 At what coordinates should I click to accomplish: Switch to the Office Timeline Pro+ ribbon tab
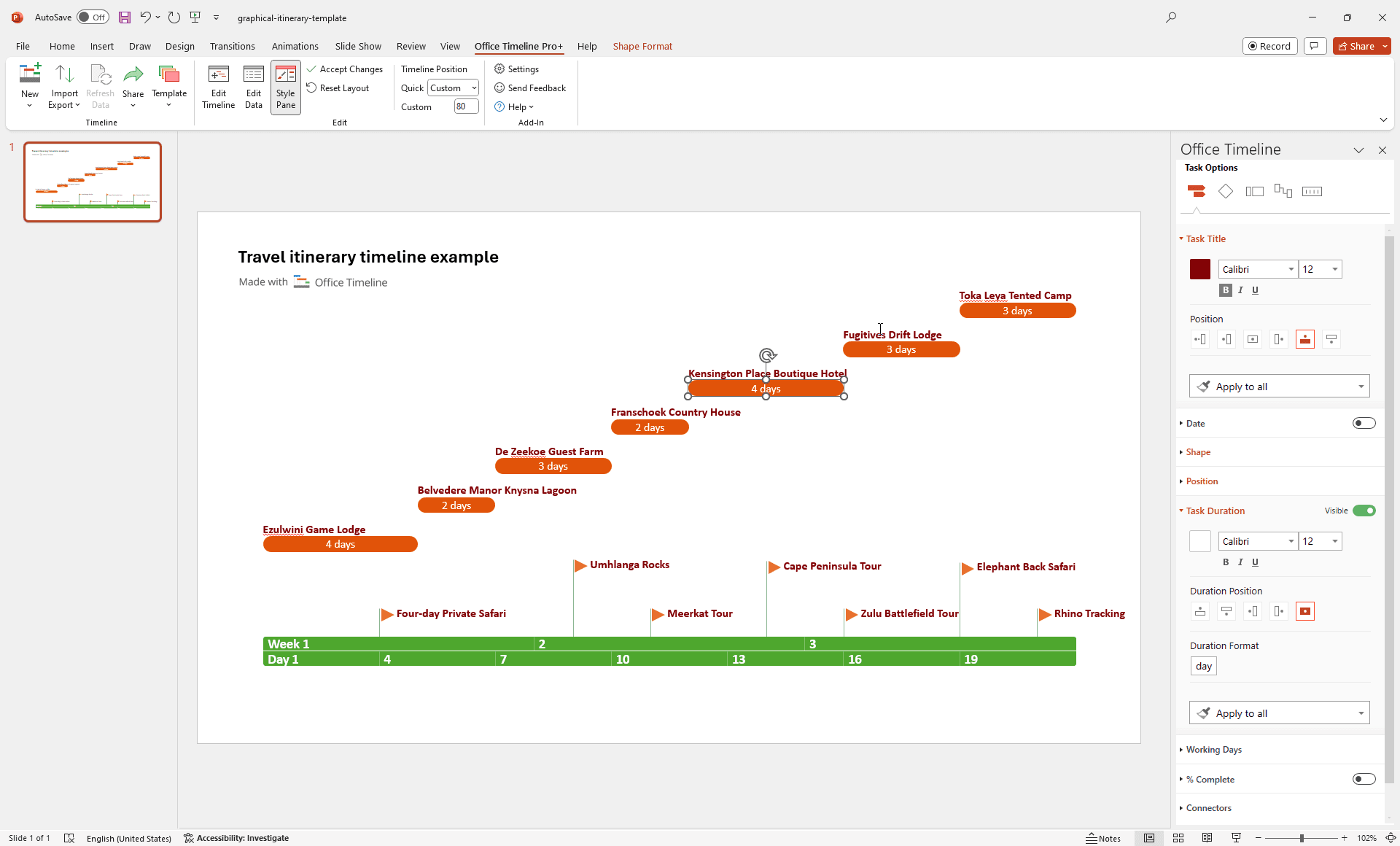pyautogui.click(x=518, y=46)
